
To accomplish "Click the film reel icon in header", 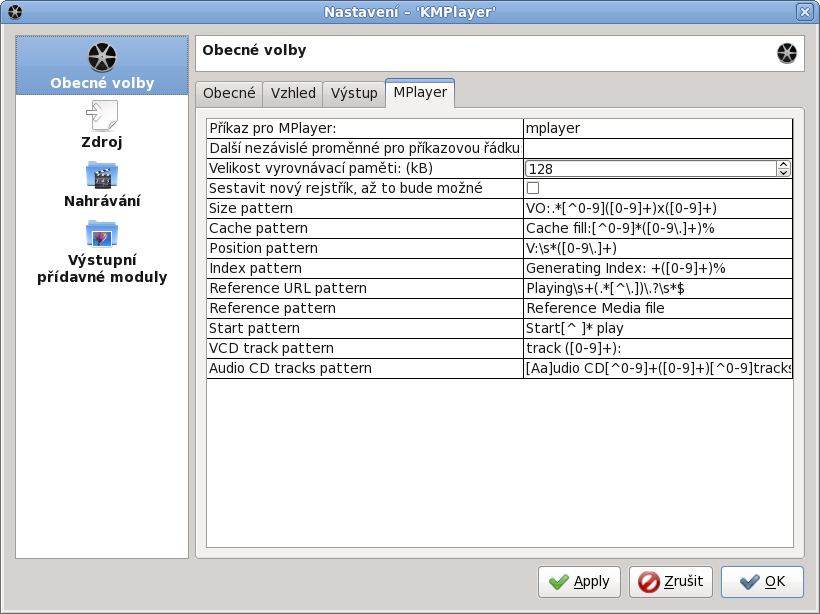I will (787, 53).
